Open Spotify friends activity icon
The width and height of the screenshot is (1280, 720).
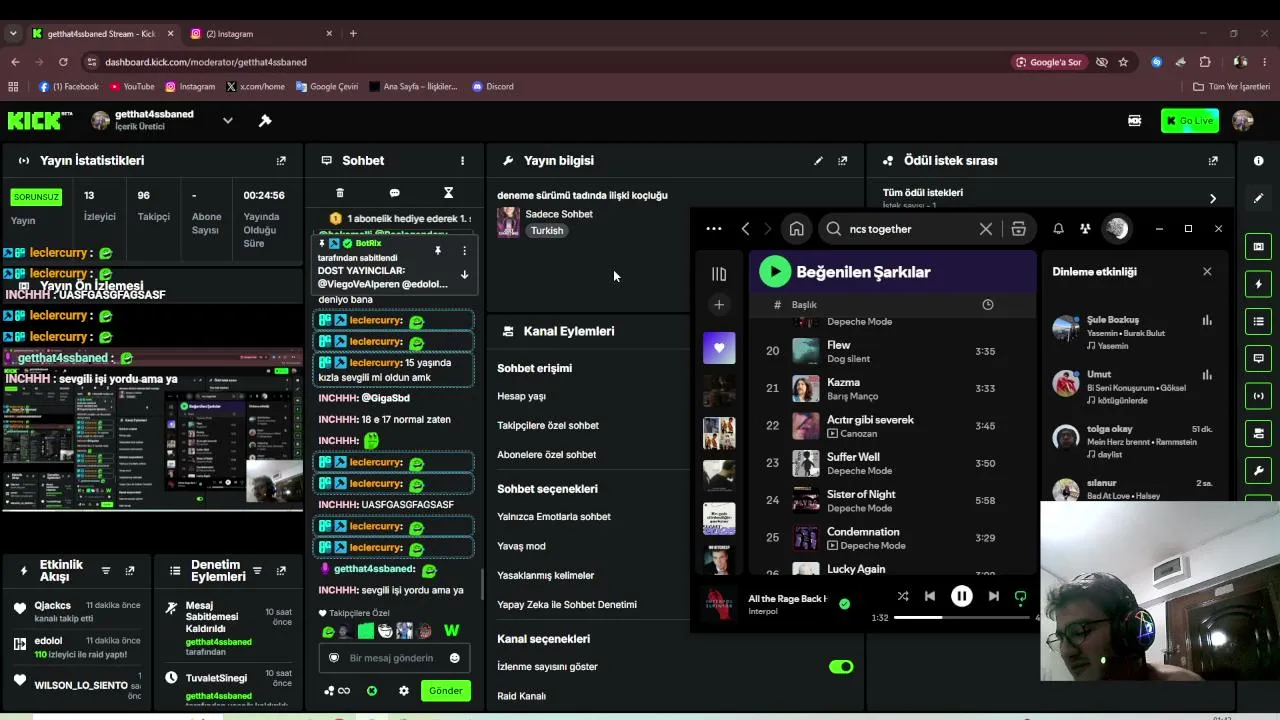(1085, 229)
